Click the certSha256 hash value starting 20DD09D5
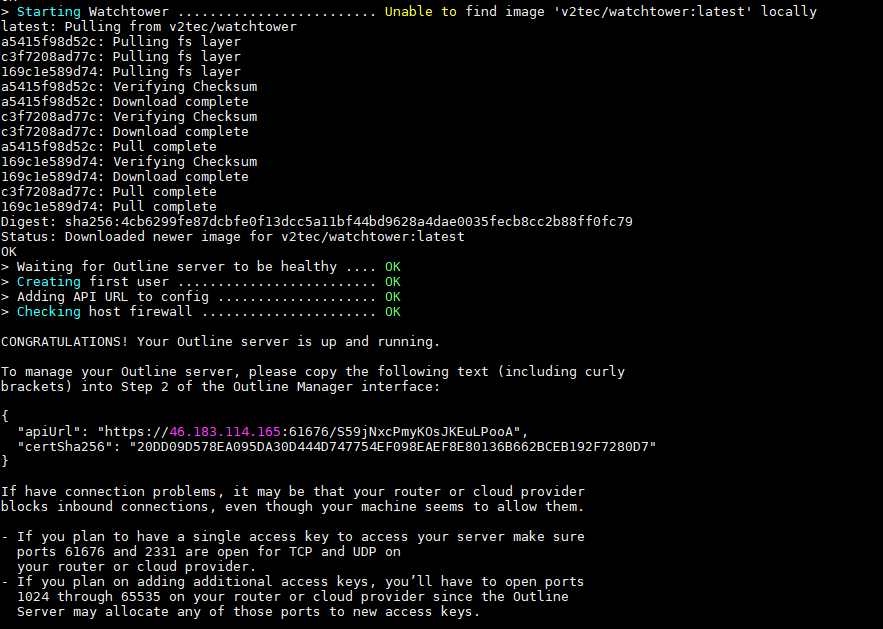 tap(393, 447)
